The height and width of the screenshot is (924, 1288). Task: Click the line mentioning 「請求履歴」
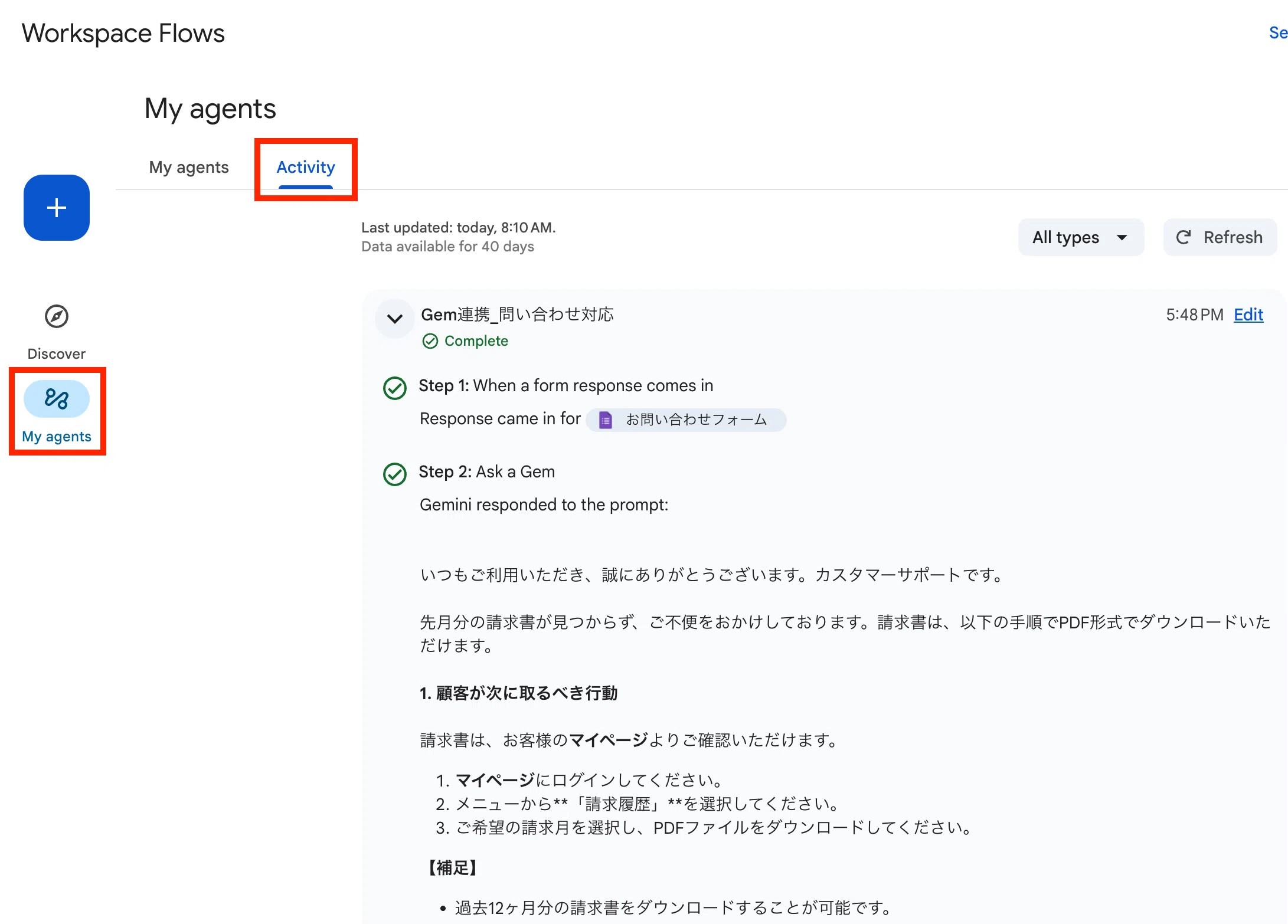648,804
